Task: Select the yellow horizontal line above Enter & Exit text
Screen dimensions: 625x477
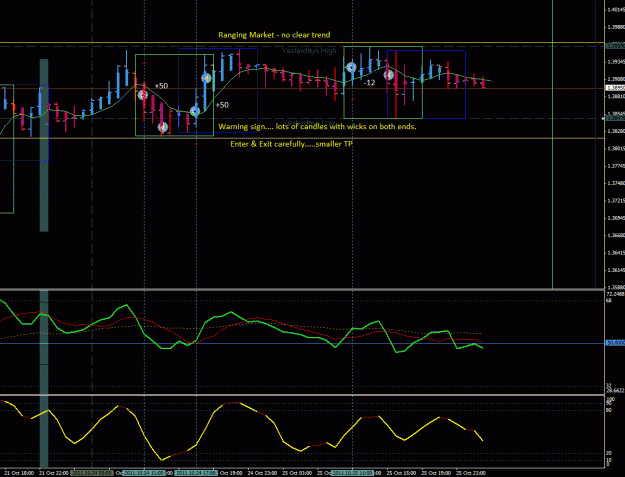Action: (302, 138)
